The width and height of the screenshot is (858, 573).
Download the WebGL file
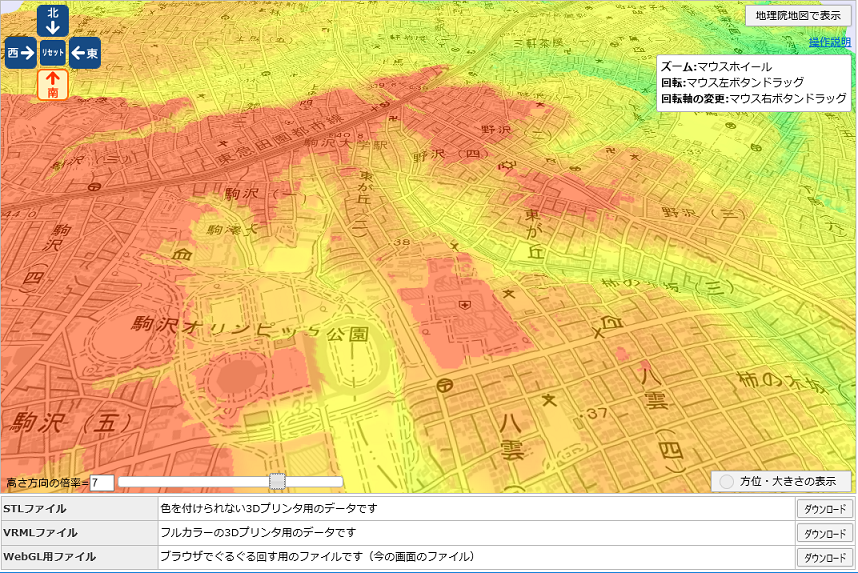[824, 557]
